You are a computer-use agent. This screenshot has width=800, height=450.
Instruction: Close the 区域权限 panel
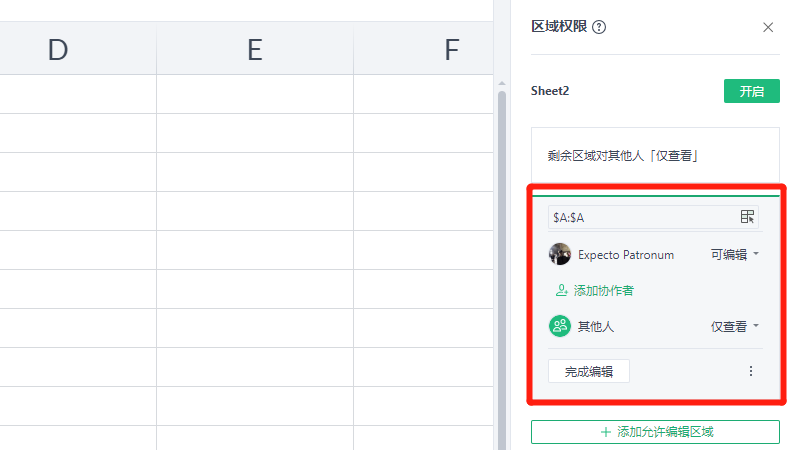tap(768, 27)
